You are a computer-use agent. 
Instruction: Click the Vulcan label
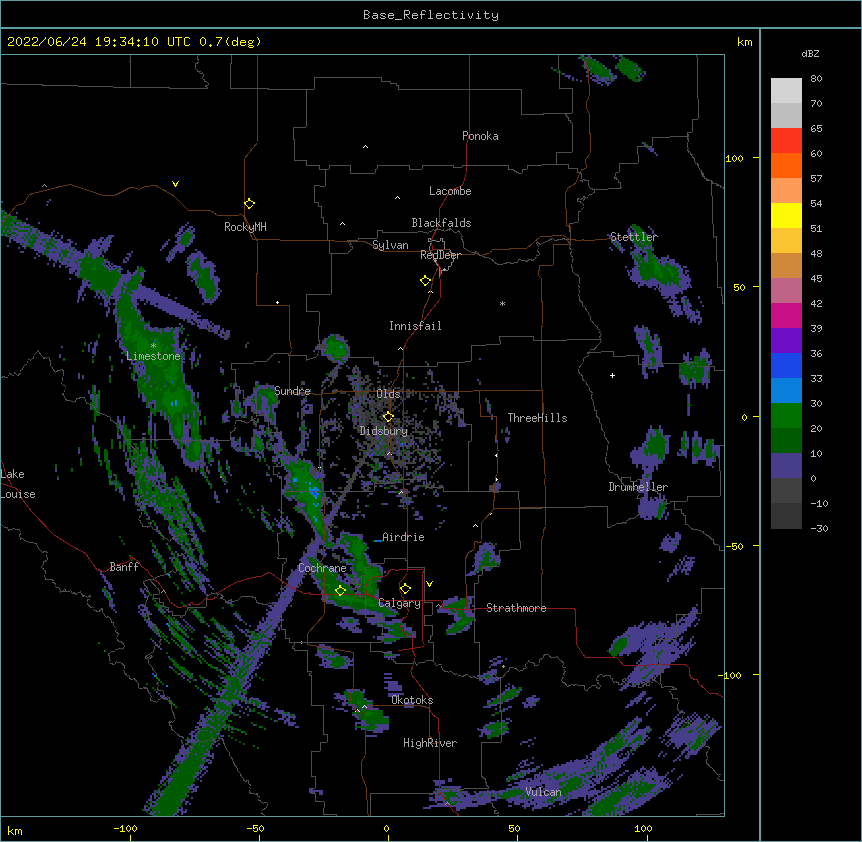[543, 792]
